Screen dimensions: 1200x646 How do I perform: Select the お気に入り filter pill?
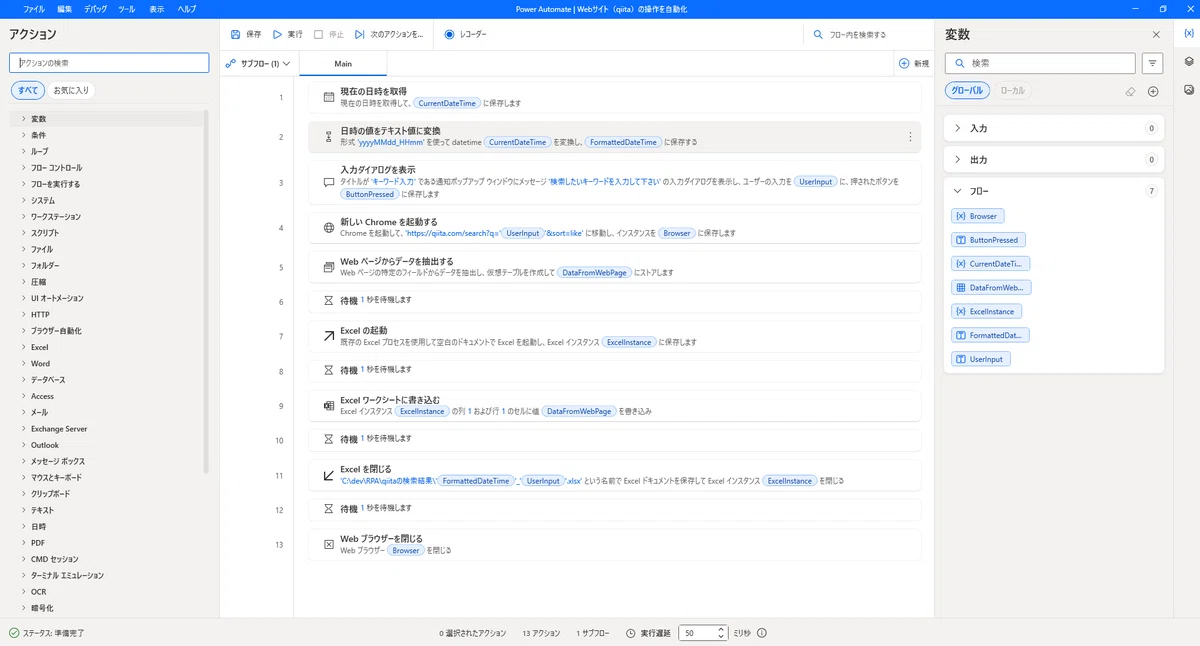coord(71,90)
